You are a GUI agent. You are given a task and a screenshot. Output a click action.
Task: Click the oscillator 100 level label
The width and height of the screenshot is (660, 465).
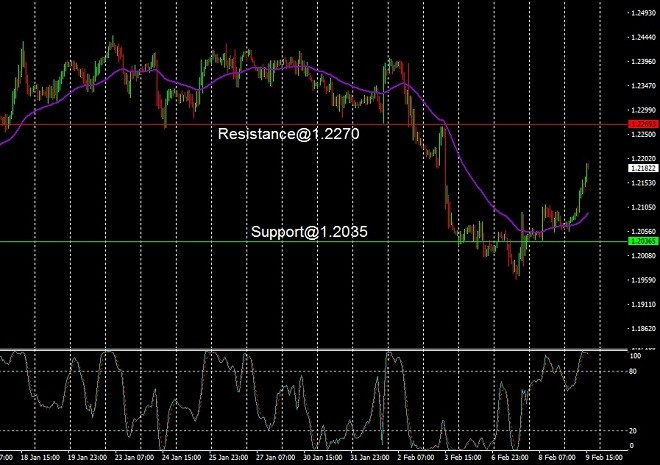click(635, 356)
